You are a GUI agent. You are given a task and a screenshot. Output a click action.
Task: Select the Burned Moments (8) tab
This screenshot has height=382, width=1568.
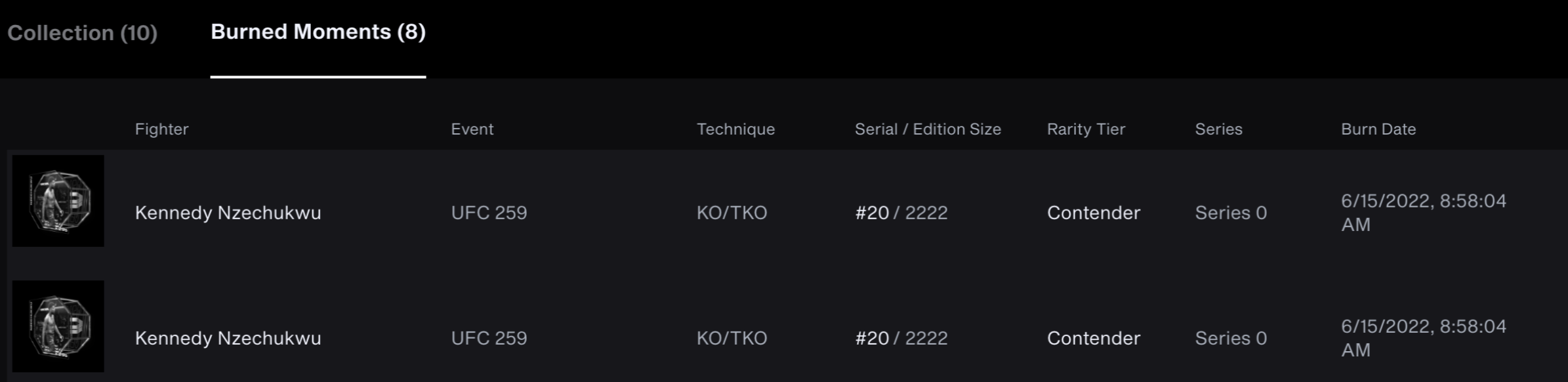tap(318, 32)
